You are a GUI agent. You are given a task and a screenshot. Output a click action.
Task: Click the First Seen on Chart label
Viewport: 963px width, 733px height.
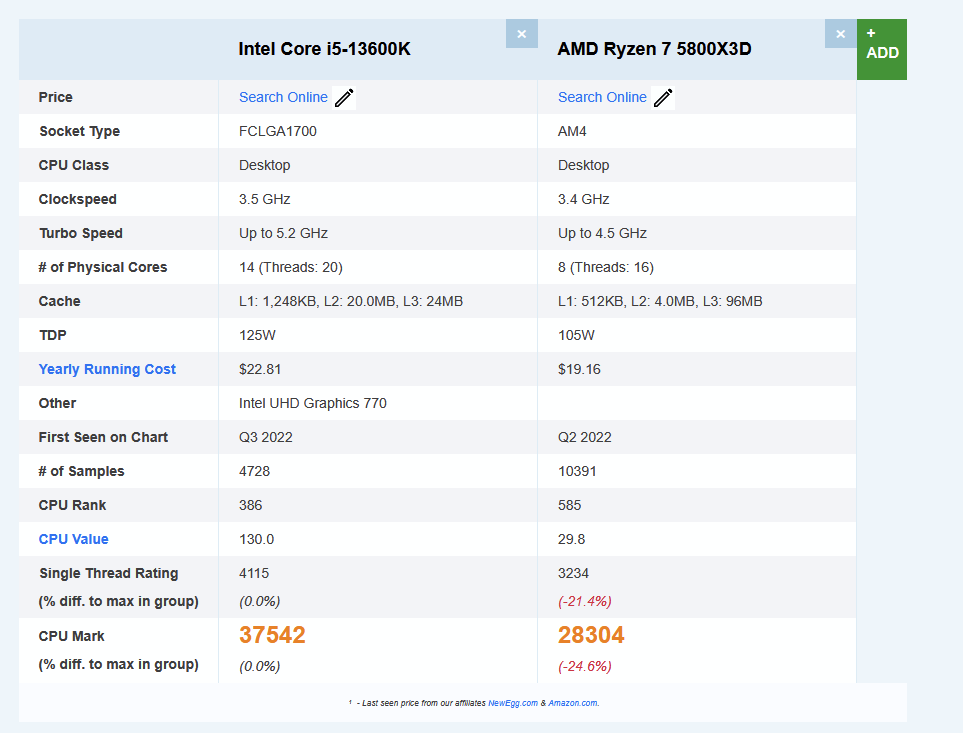pos(103,437)
